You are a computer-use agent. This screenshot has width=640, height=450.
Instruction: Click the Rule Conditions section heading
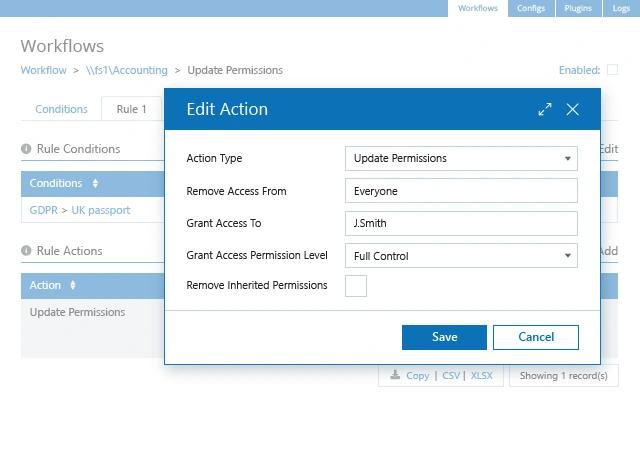pyautogui.click(x=78, y=149)
